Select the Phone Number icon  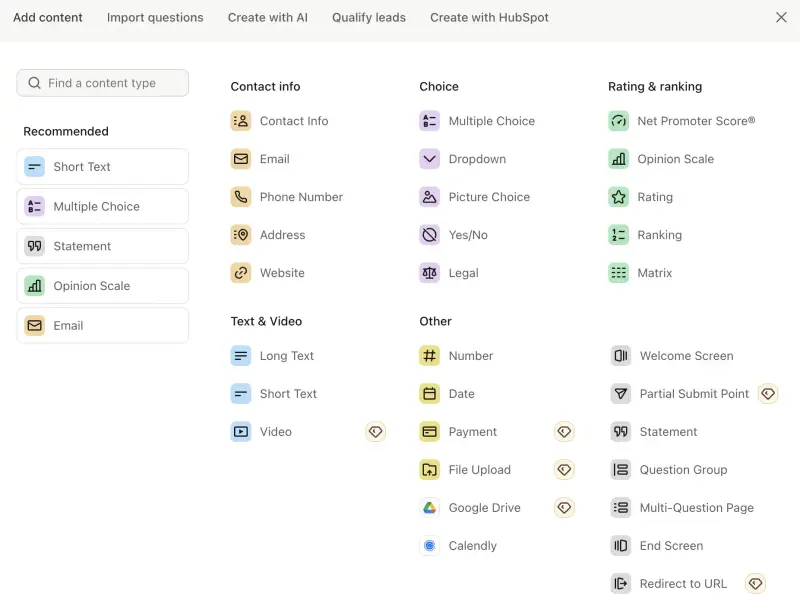click(x=241, y=197)
